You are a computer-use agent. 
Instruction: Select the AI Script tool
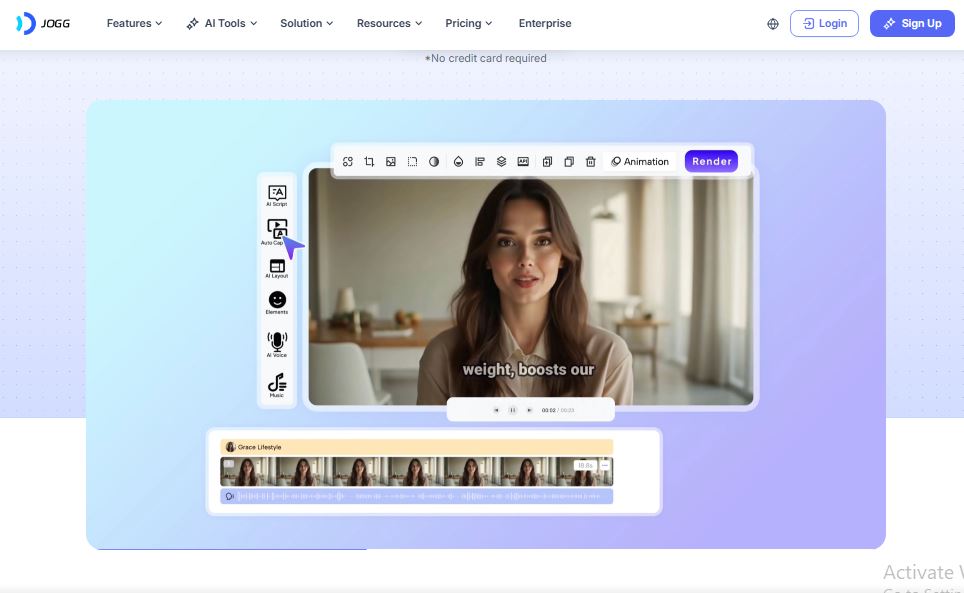(277, 194)
